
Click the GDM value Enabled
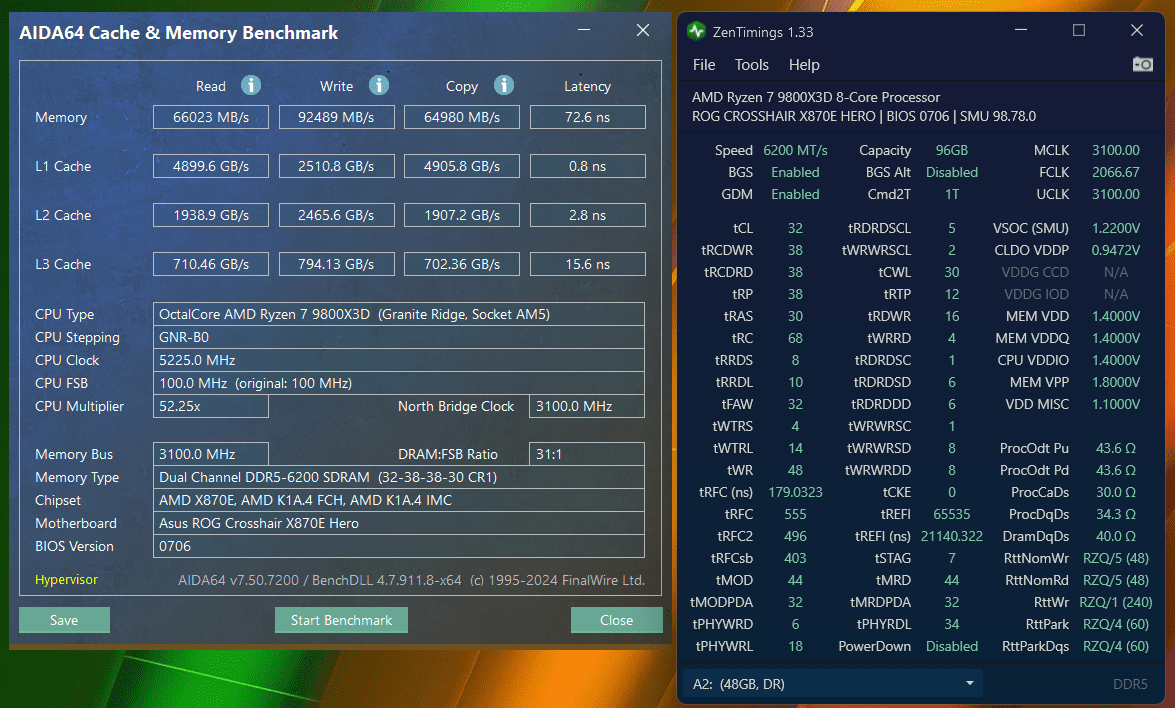pyautogui.click(x=795, y=194)
